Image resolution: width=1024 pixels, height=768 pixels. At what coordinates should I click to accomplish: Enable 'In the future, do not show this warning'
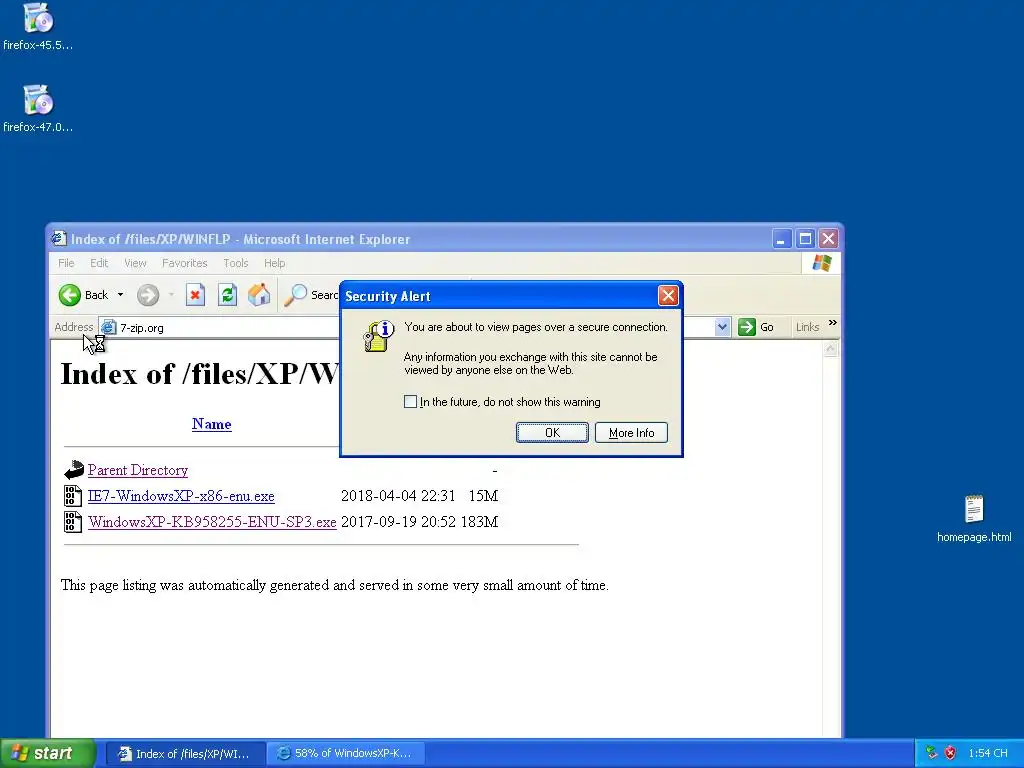410,402
